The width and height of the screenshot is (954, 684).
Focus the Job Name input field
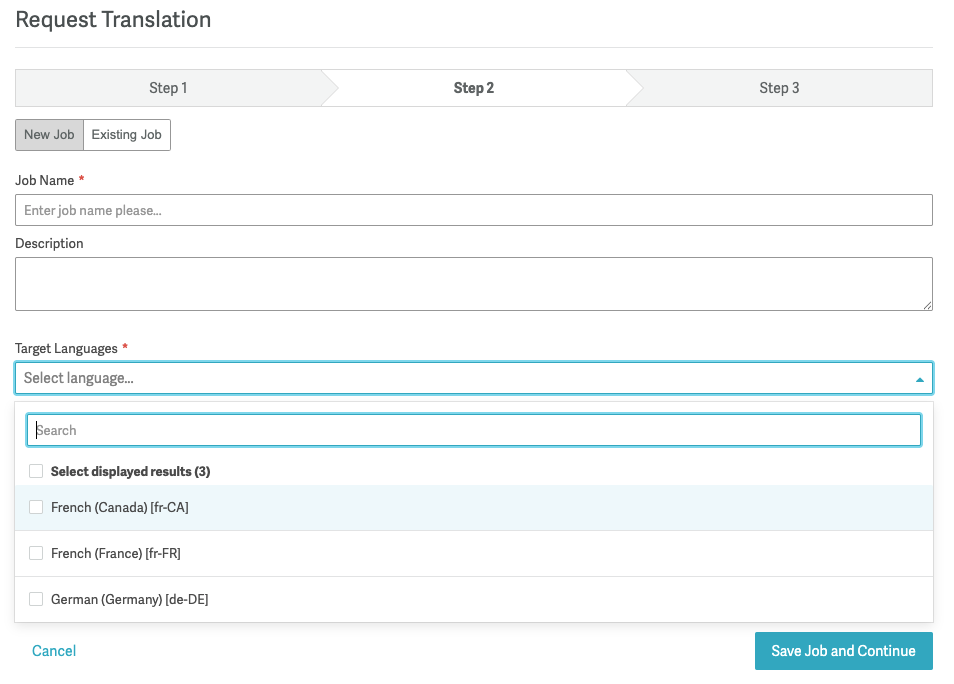[x=474, y=210]
